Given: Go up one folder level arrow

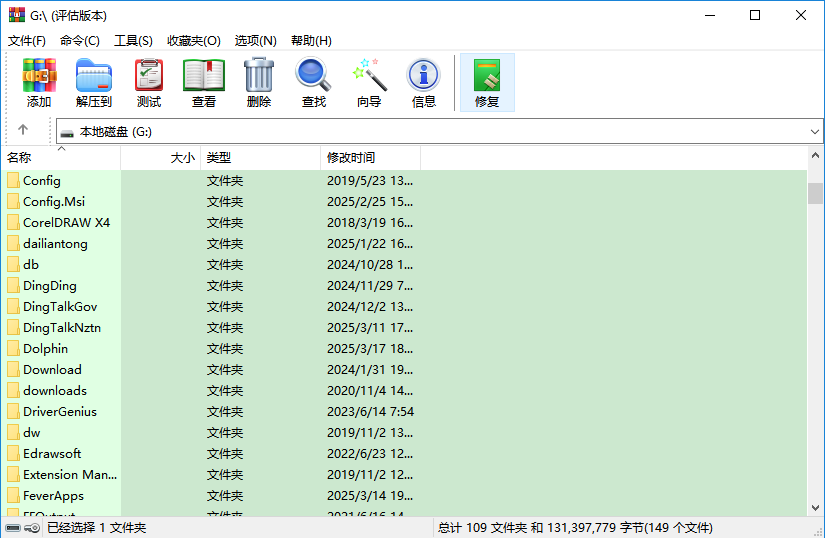Looking at the screenshot, I should click(x=23, y=130).
